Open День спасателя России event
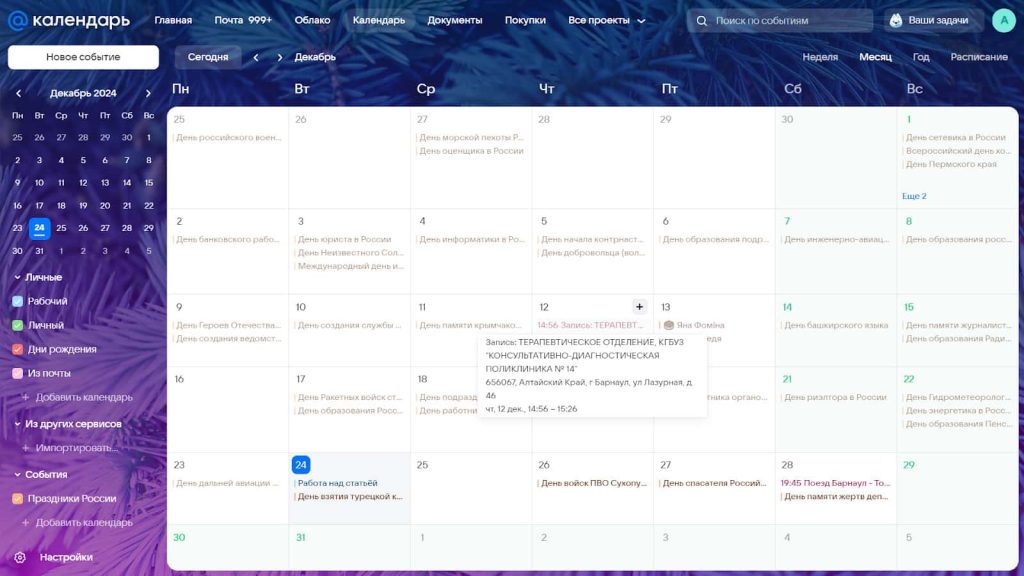Image resolution: width=1024 pixels, height=576 pixels. point(714,483)
